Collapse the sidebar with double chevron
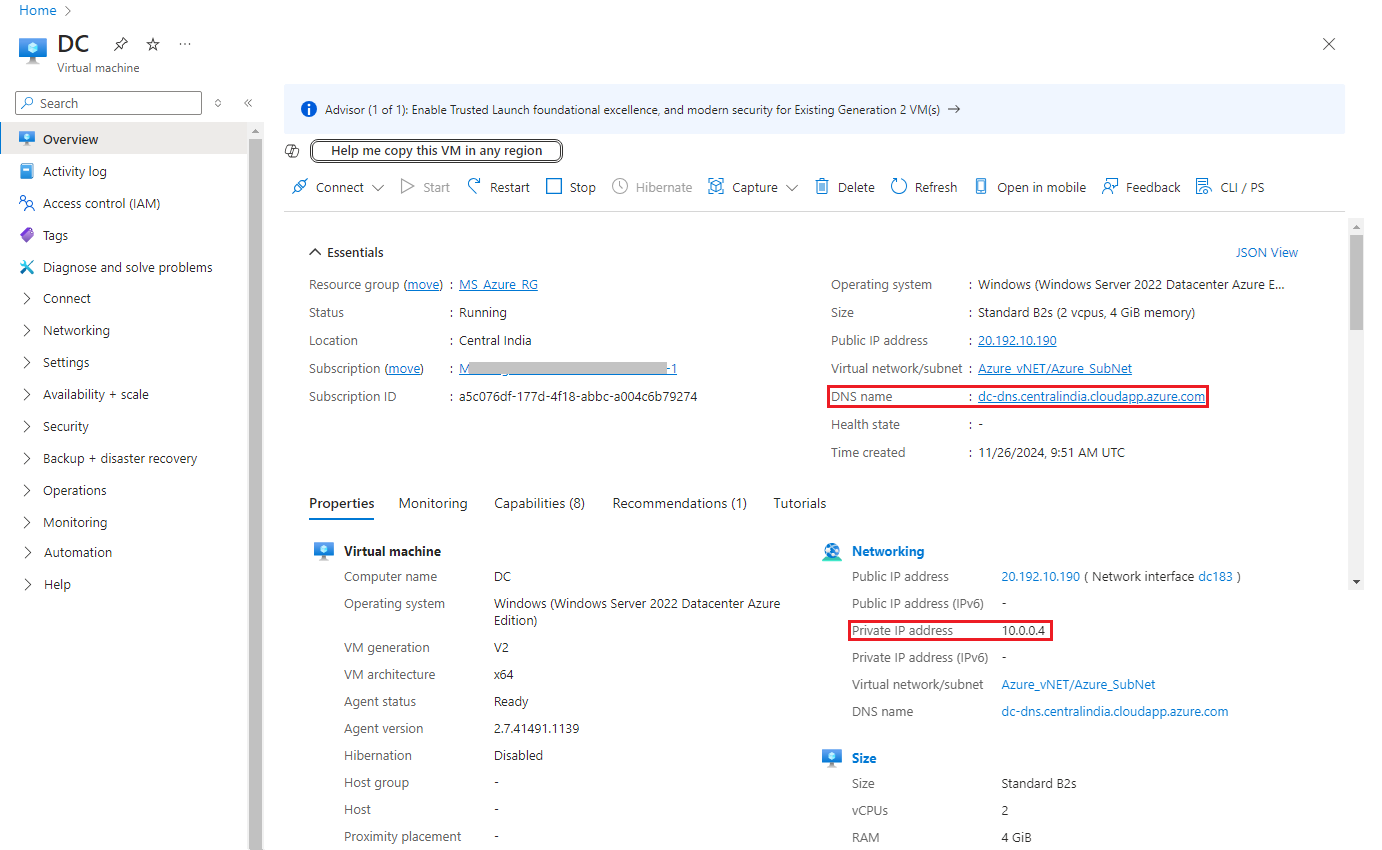 coord(248,103)
